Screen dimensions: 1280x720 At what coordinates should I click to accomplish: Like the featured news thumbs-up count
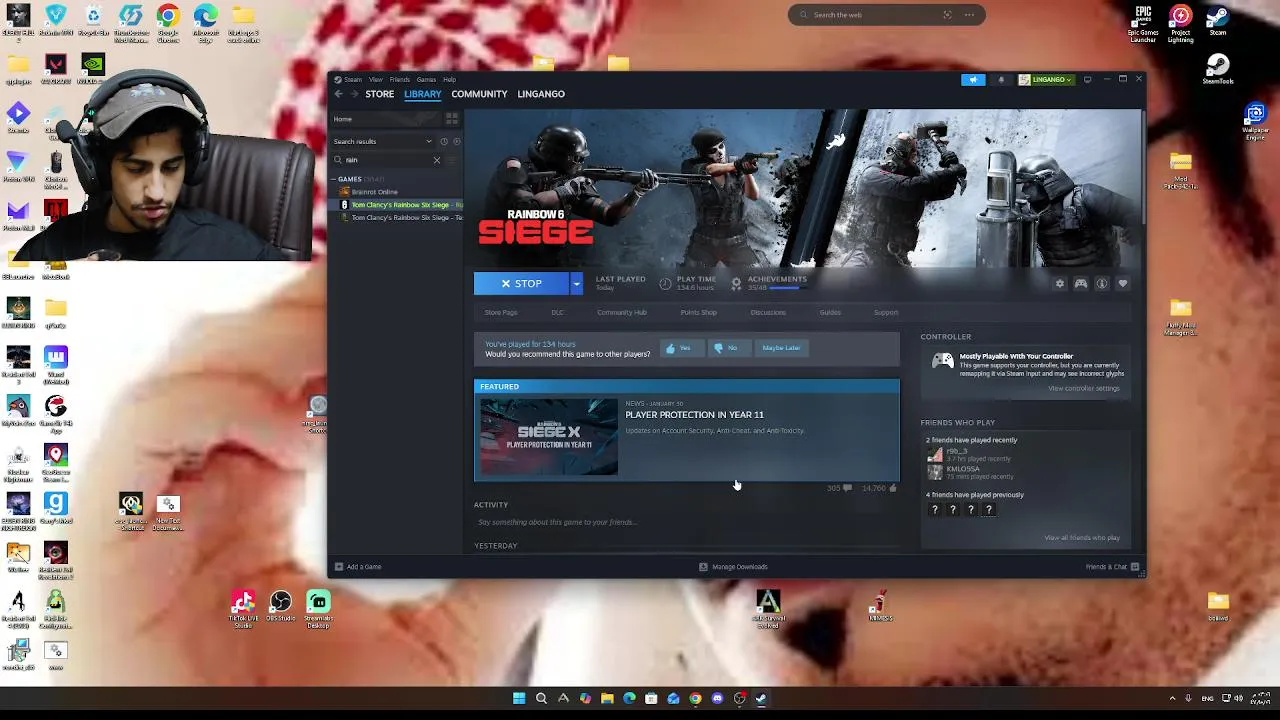[879, 488]
